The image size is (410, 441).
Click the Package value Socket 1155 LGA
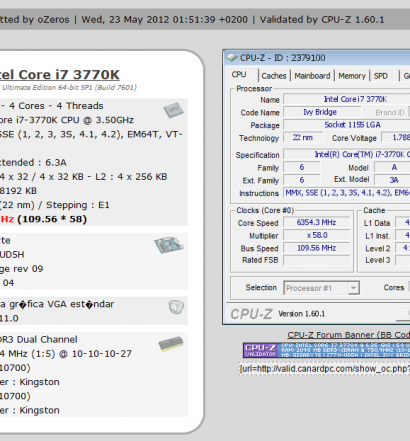(x=347, y=125)
